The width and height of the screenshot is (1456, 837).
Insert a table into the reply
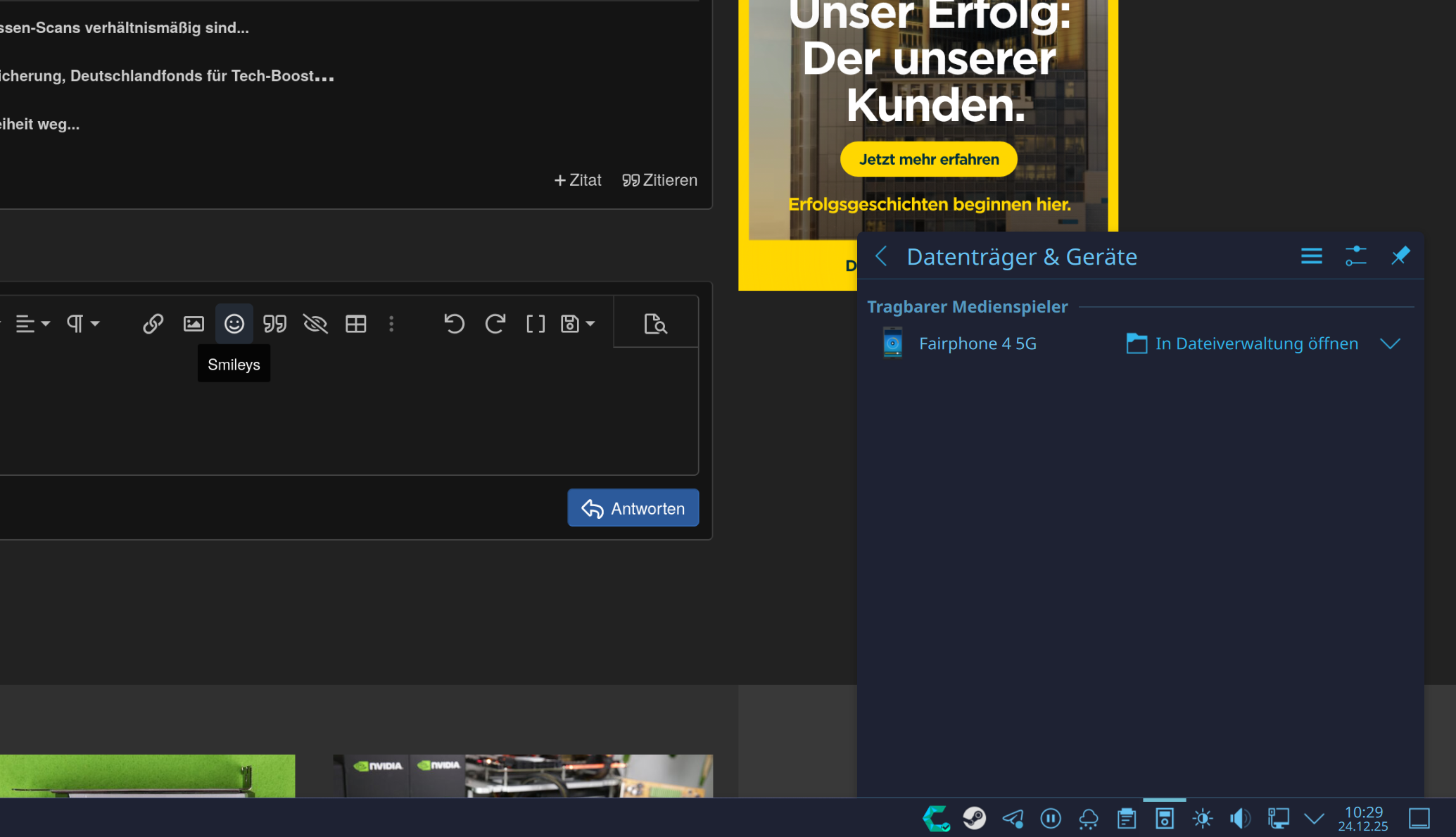[x=355, y=324]
